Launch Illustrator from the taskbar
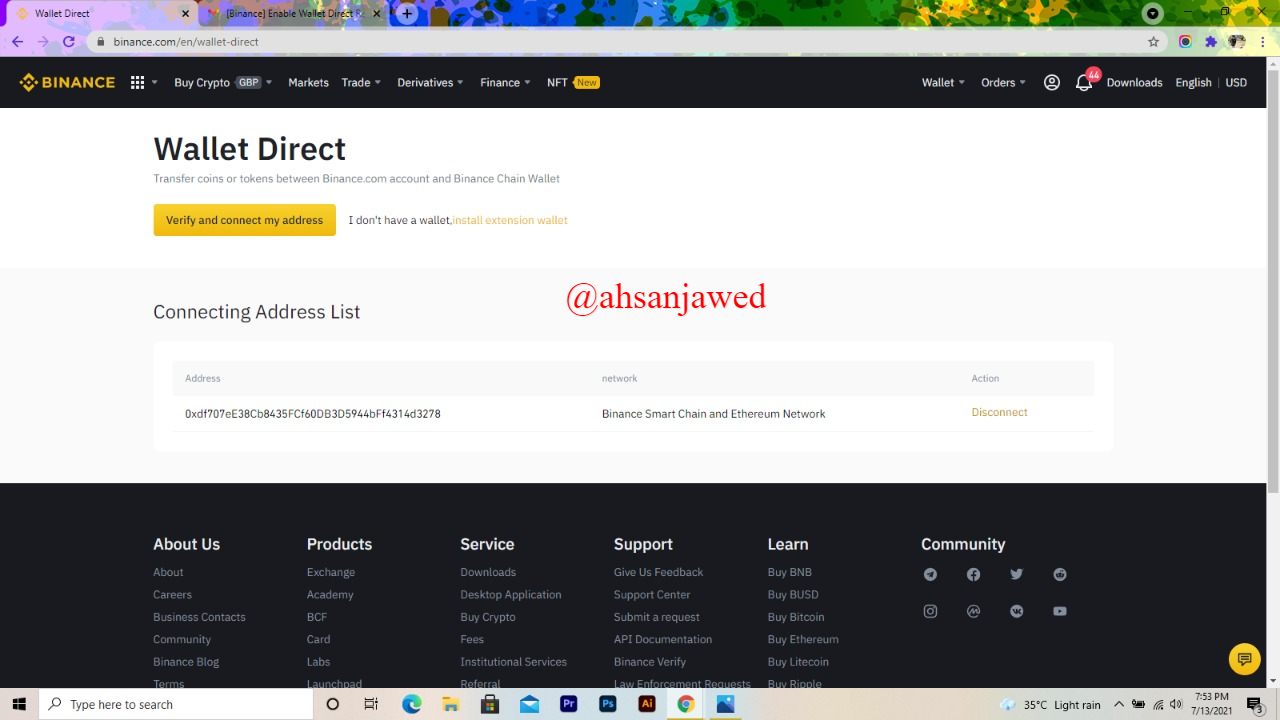The height and width of the screenshot is (720, 1280). pos(647,704)
